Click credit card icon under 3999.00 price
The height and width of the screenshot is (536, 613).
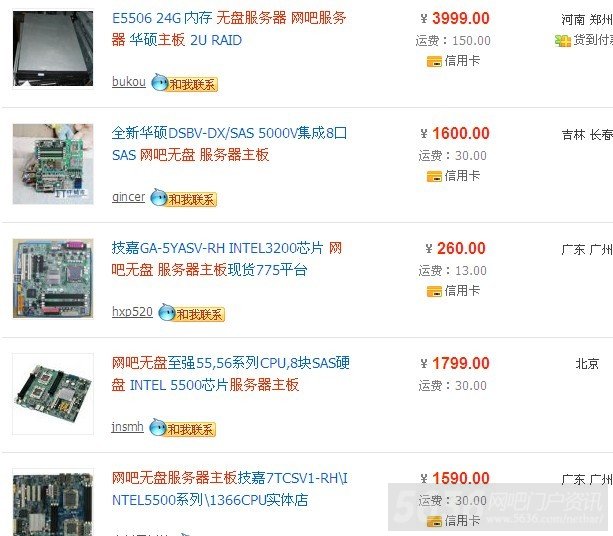(434, 61)
